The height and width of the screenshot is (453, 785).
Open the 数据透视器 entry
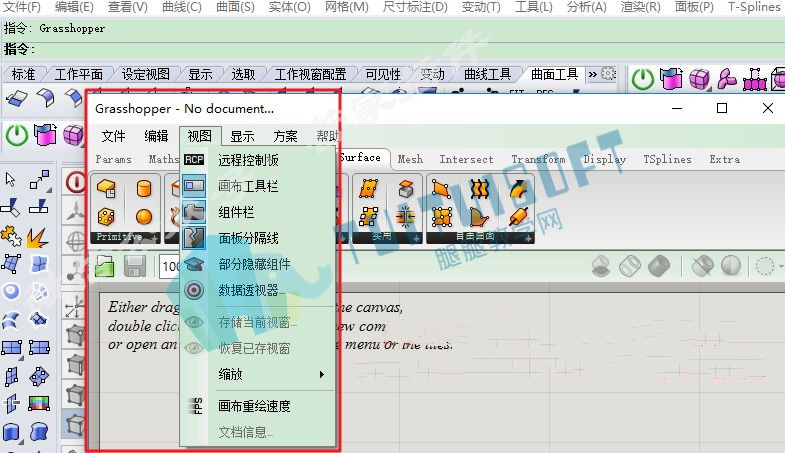(258, 290)
